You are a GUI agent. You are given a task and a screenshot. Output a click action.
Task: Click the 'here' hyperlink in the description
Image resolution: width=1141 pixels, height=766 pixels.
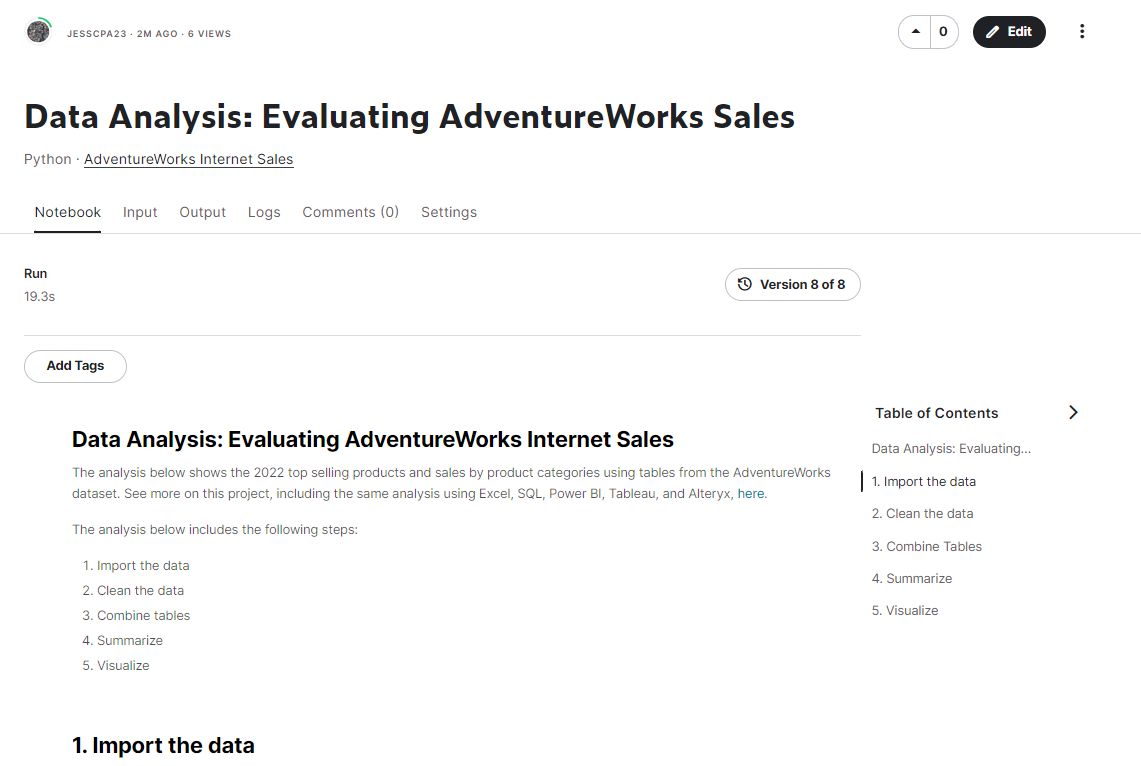(751, 492)
